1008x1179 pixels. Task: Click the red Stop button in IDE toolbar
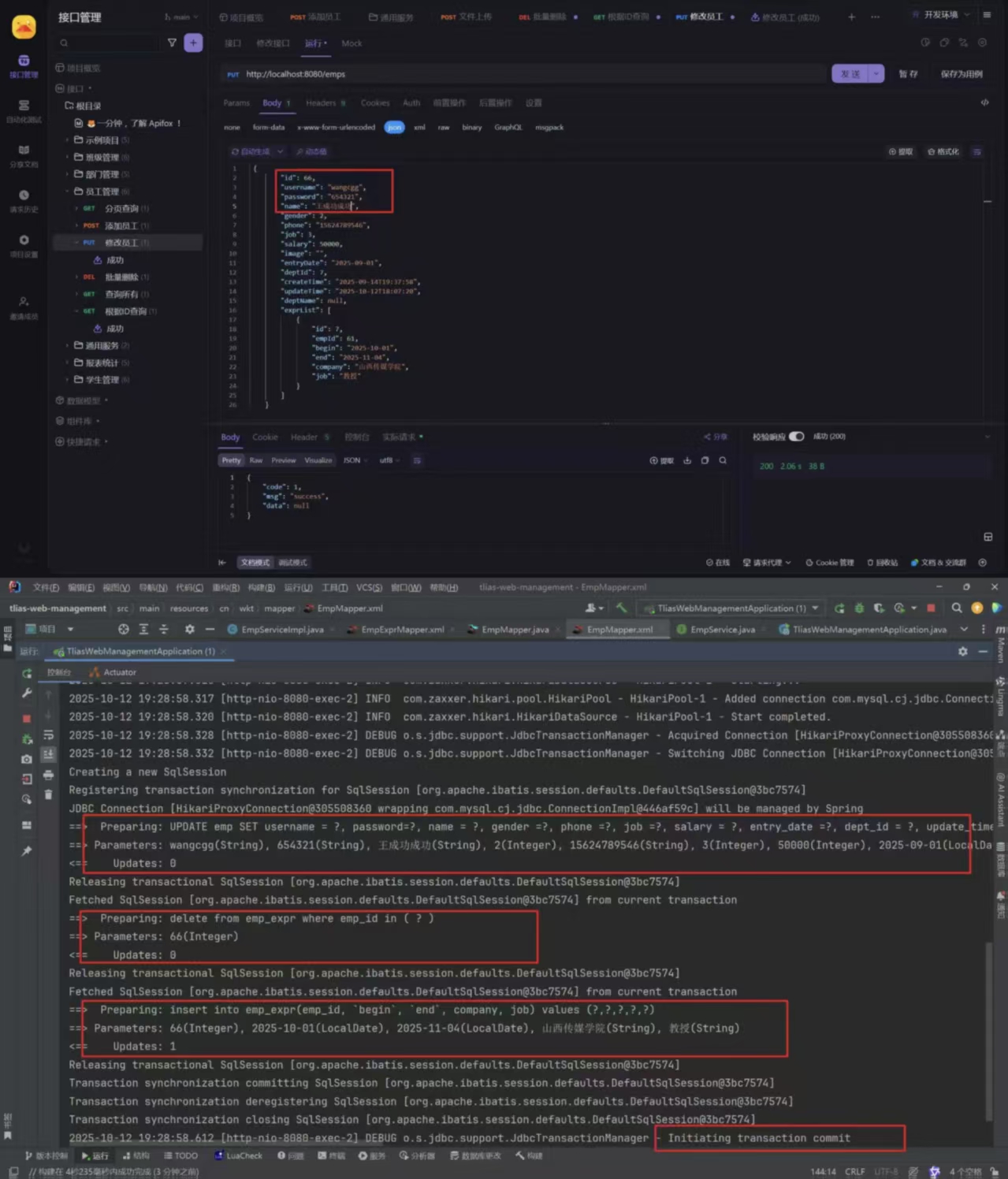931,608
